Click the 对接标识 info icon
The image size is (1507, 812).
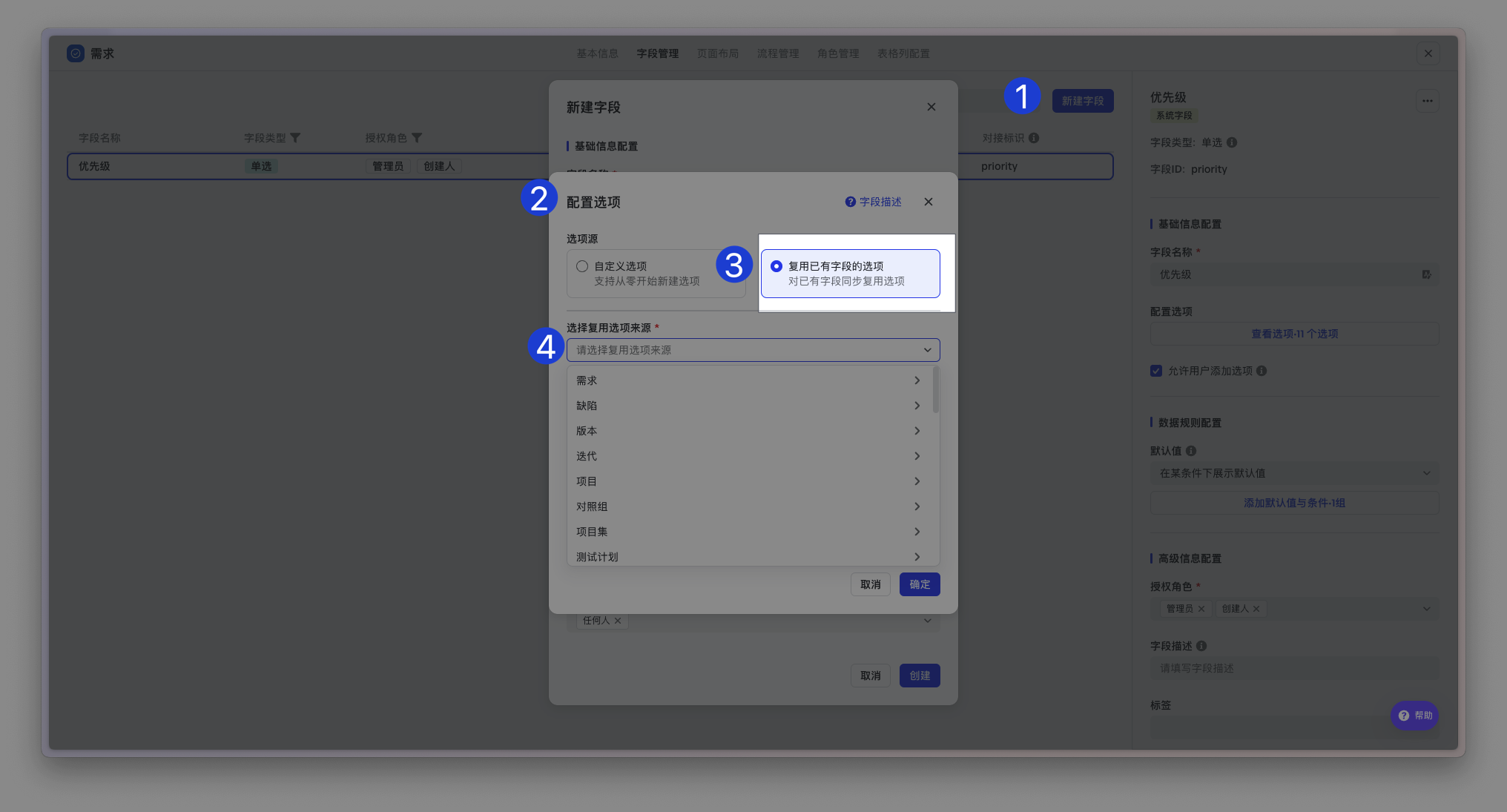tap(1034, 138)
